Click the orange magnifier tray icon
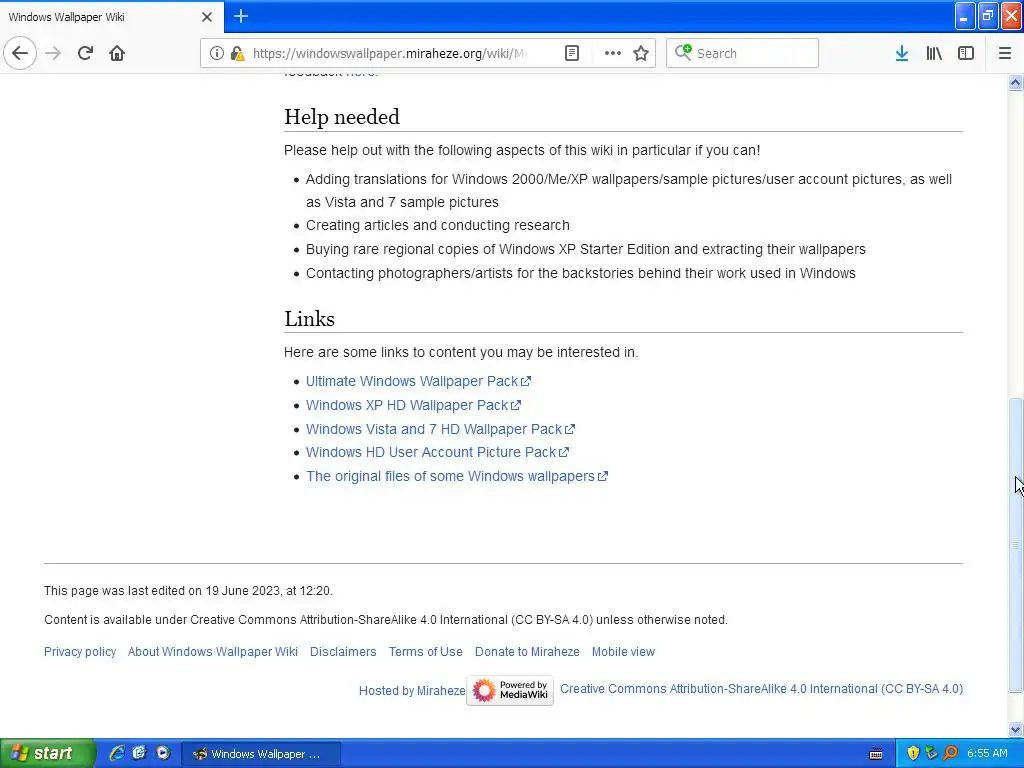Screen dimensions: 1024x768 point(950,754)
